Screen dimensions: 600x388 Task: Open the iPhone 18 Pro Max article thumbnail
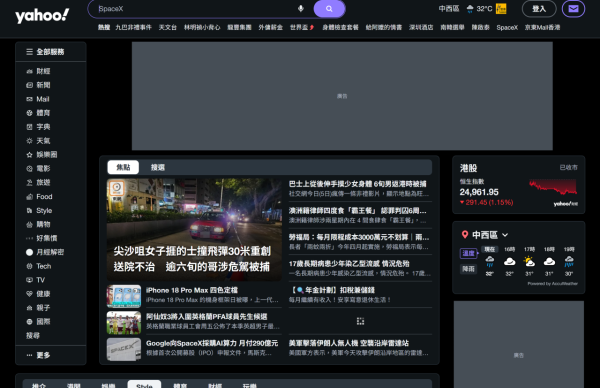pyautogui.click(x=124, y=296)
